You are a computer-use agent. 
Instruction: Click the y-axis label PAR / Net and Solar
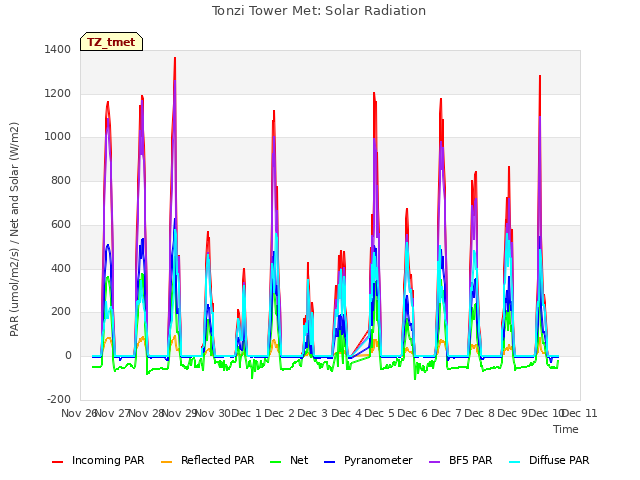pyautogui.click(x=14, y=229)
